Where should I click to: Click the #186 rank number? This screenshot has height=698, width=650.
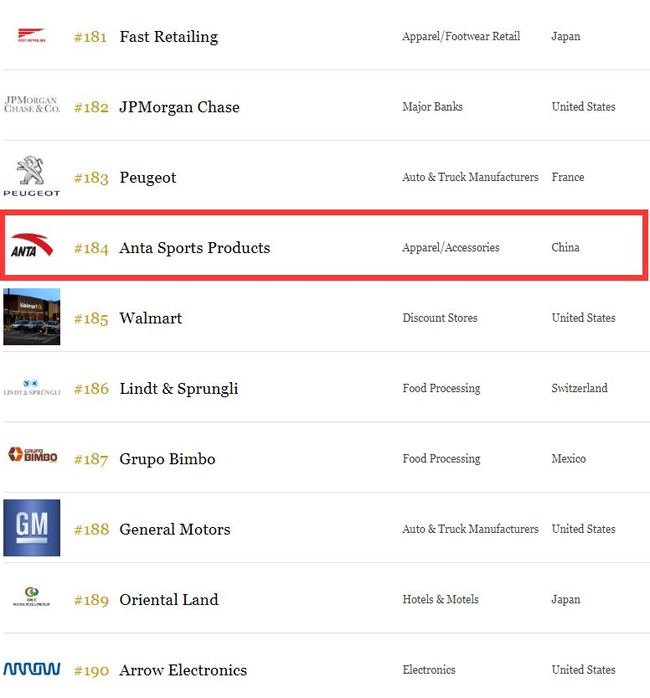click(91, 389)
